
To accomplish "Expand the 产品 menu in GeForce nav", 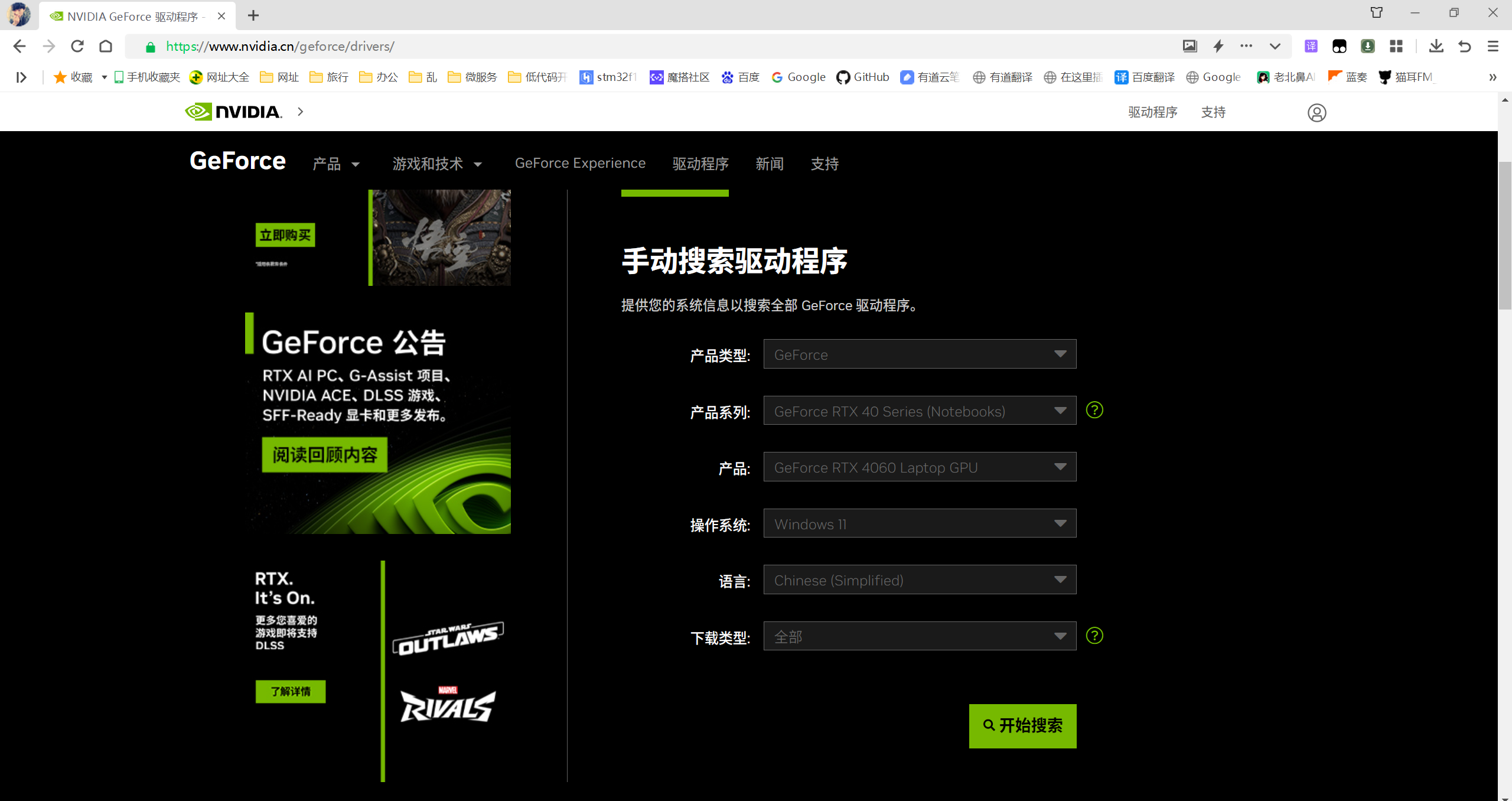I will [x=335, y=164].
